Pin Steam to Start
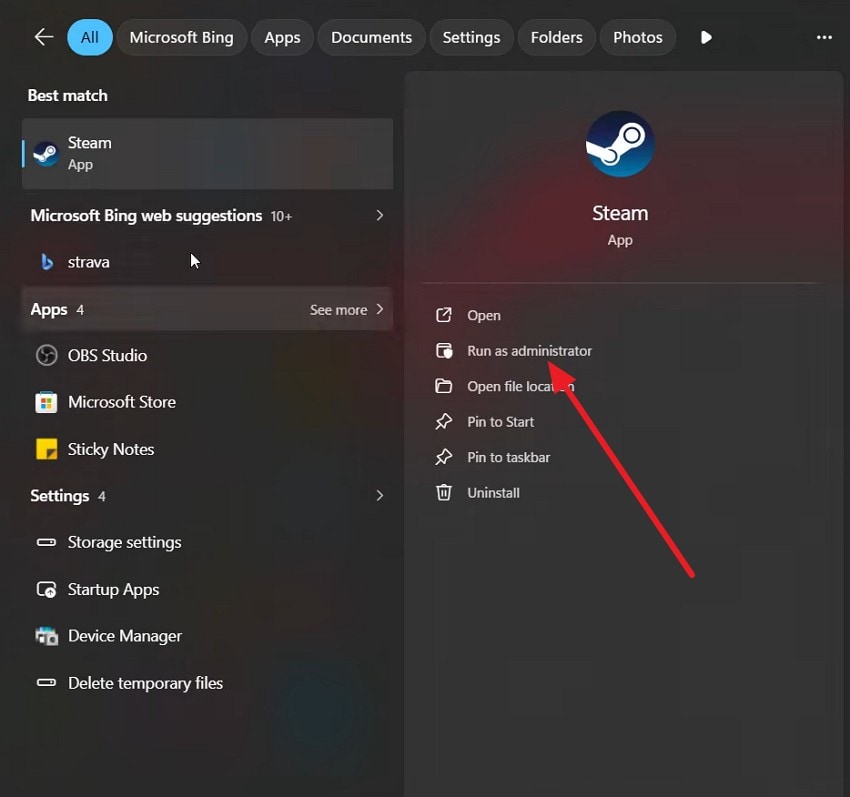Image resolution: width=850 pixels, height=797 pixels. coord(500,422)
